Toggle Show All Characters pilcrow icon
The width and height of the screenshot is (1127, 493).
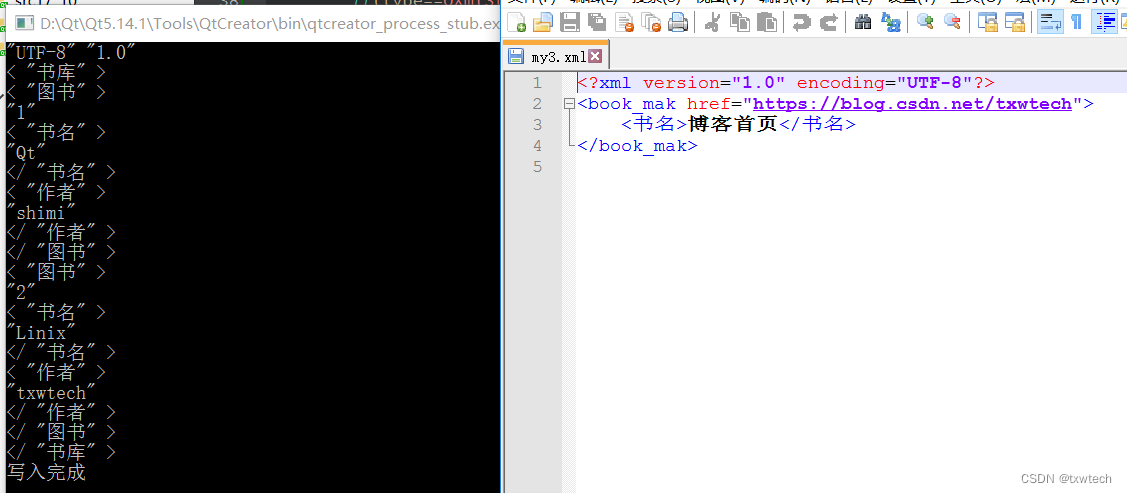pyautogui.click(x=1076, y=22)
